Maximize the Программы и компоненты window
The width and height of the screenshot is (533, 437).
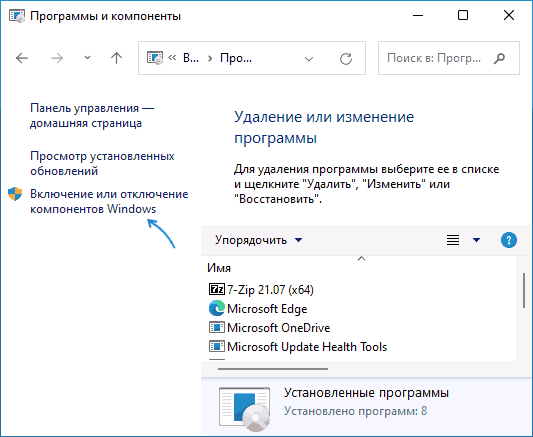463,15
